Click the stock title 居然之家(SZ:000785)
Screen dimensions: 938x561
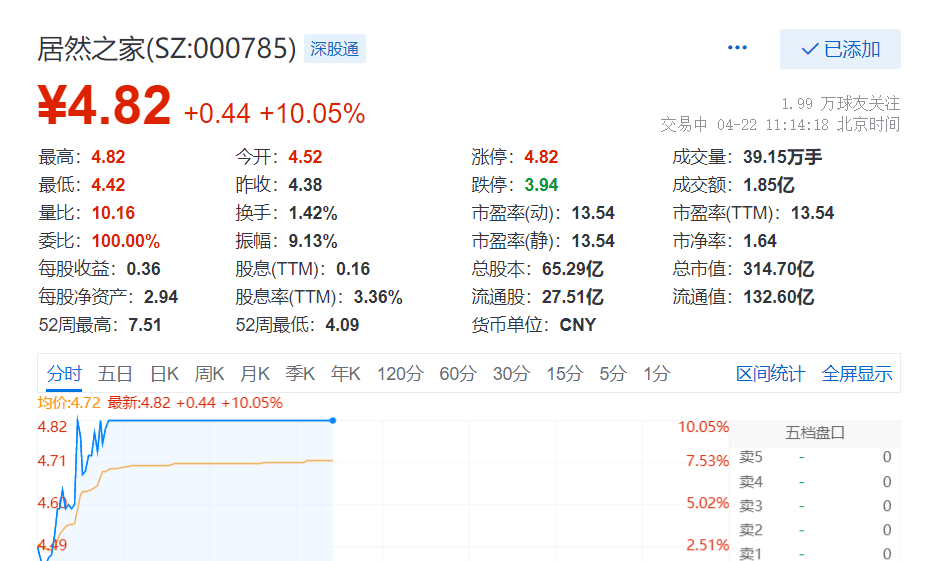tap(166, 48)
